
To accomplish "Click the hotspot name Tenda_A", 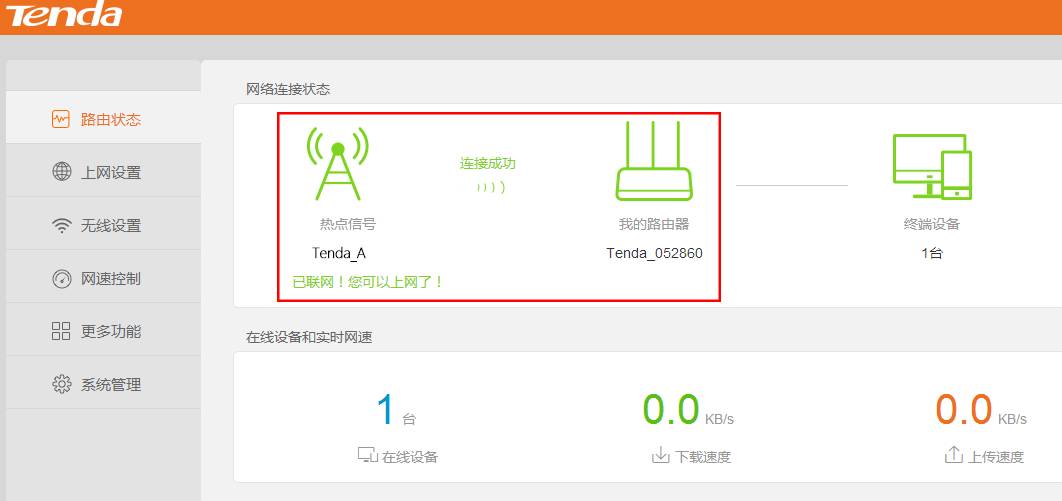I will coord(339,253).
